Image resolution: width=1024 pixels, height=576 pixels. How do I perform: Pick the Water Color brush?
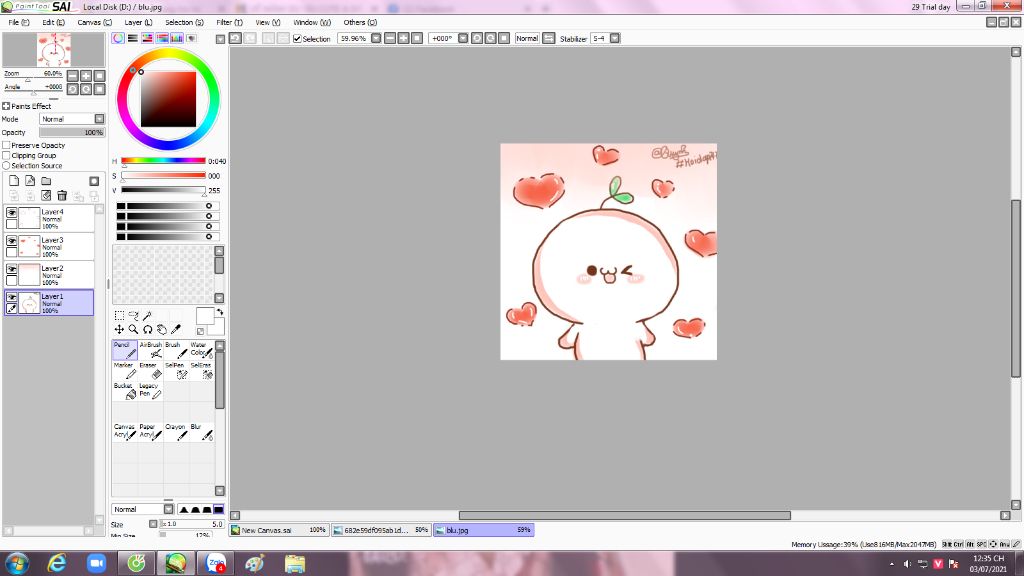pos(202,350)
